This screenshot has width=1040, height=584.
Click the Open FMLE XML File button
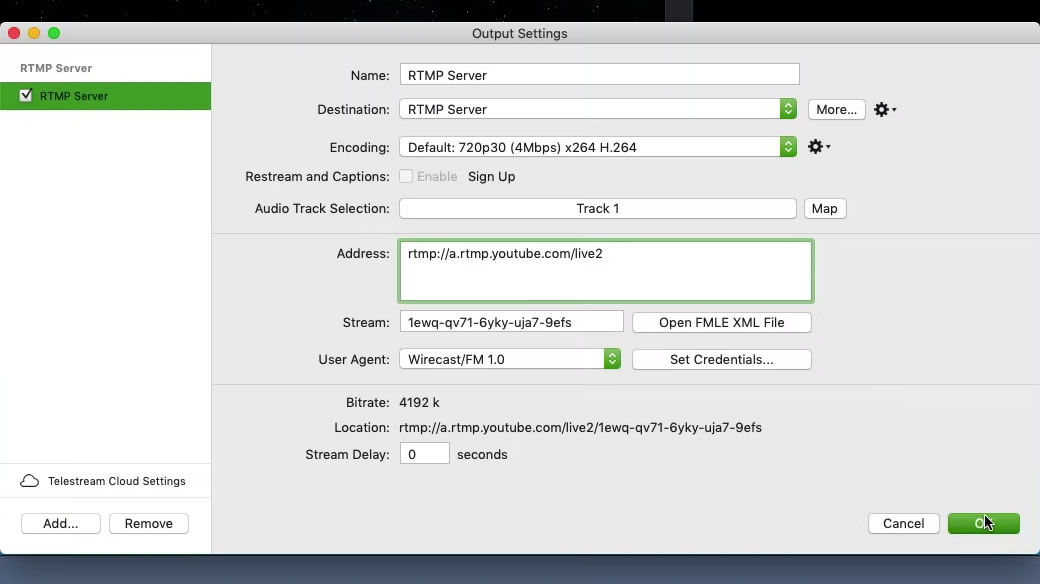click(x=722, y=323)
